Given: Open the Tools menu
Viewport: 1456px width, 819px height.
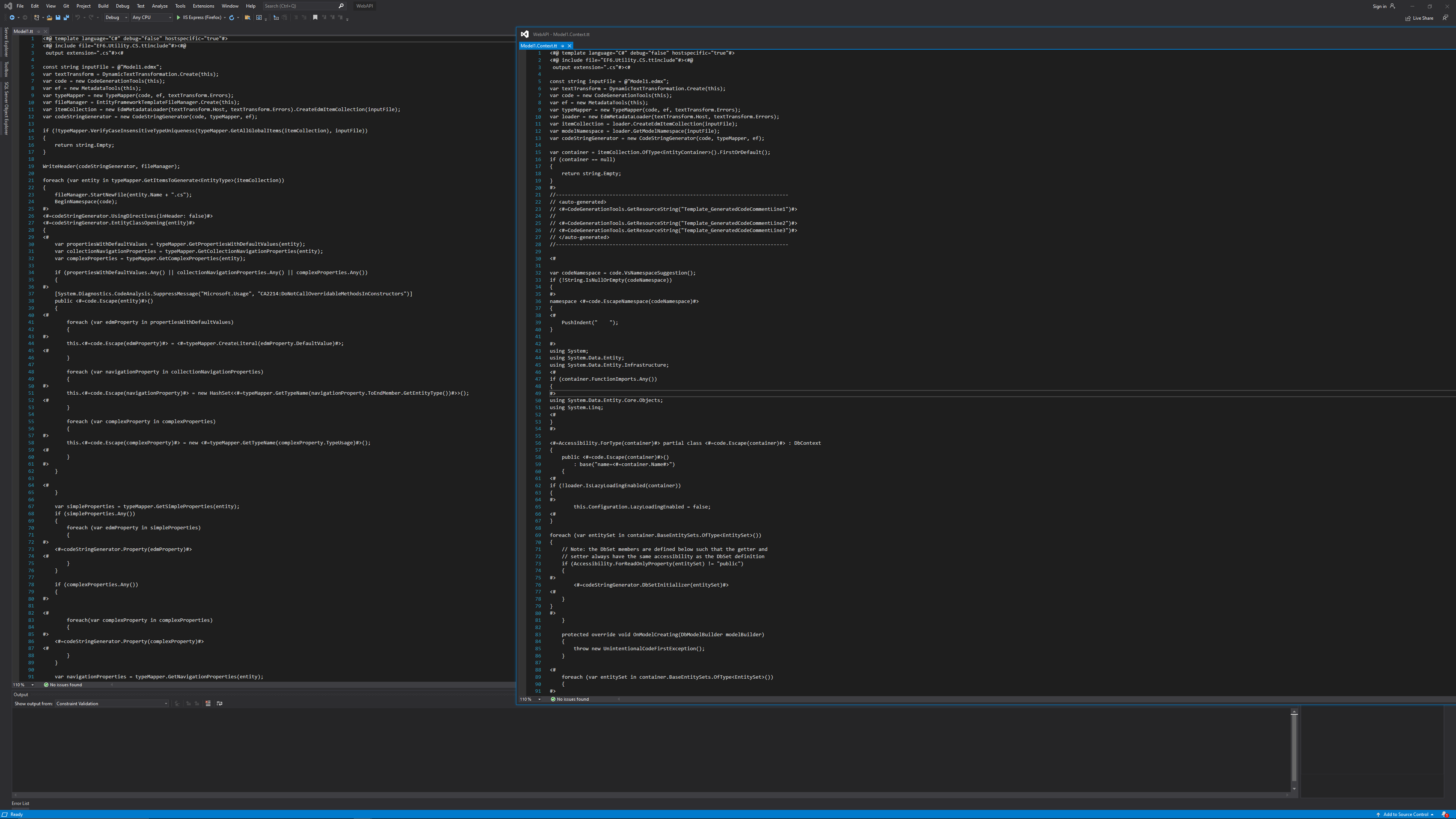Looking at the screenshot, I should (180, 6).
